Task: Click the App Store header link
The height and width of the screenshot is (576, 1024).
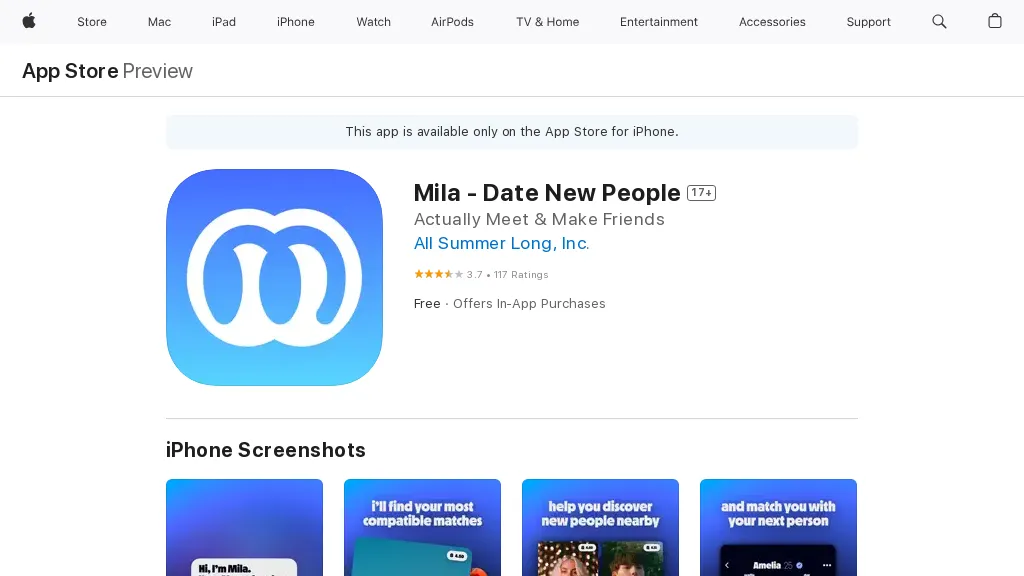Action: [71, 71]
